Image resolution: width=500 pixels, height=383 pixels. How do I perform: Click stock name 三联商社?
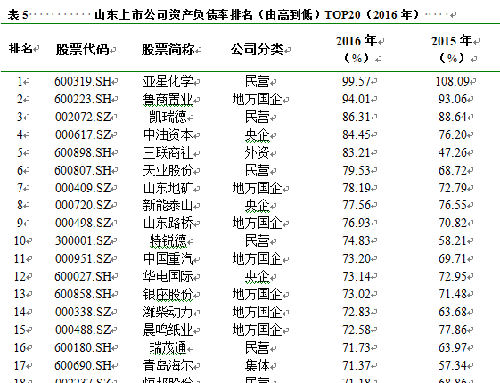point(168,153)
